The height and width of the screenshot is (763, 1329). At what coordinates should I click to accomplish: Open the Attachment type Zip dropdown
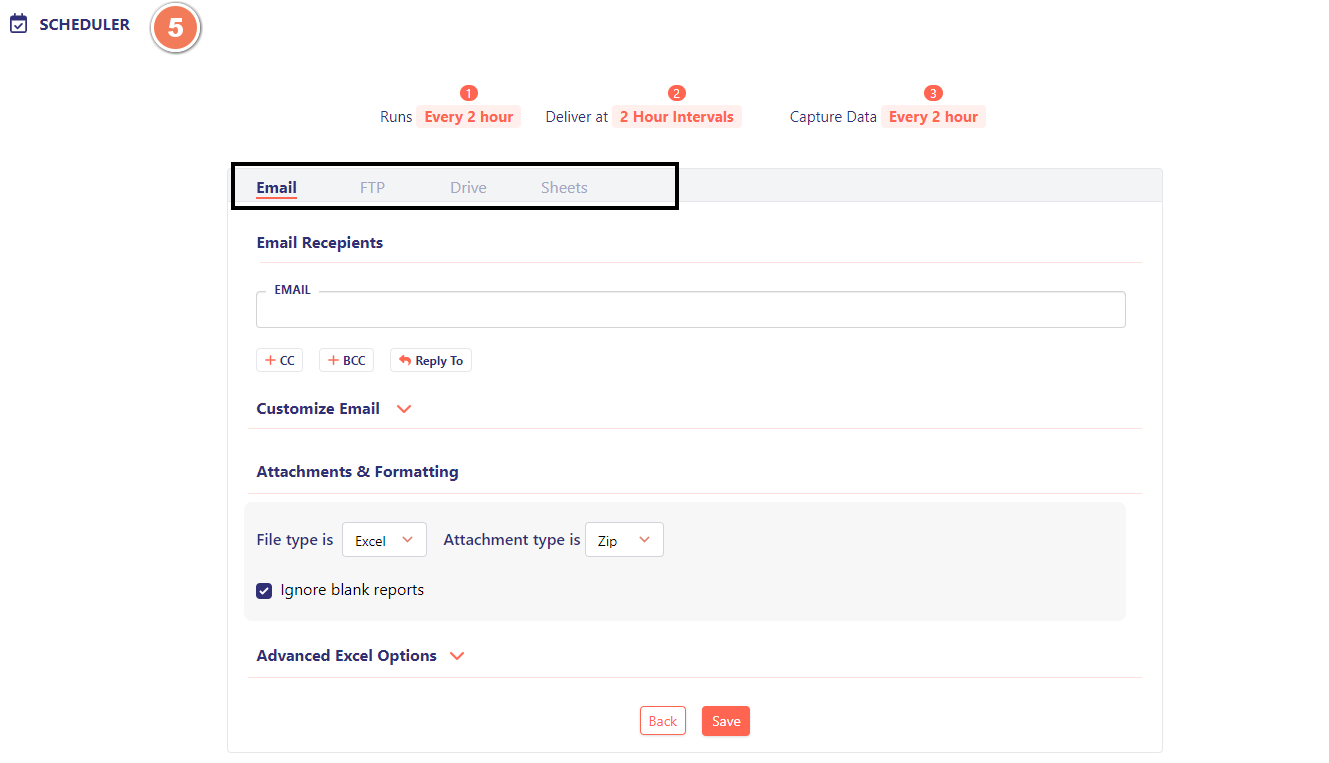click(x=624, y=540)
